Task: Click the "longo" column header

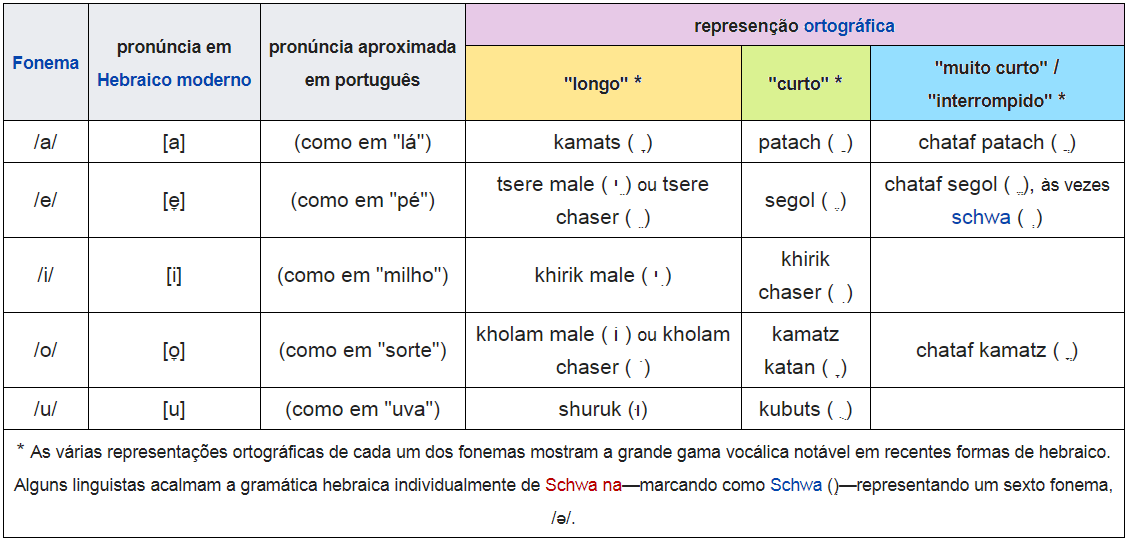Action: point(602,84)
